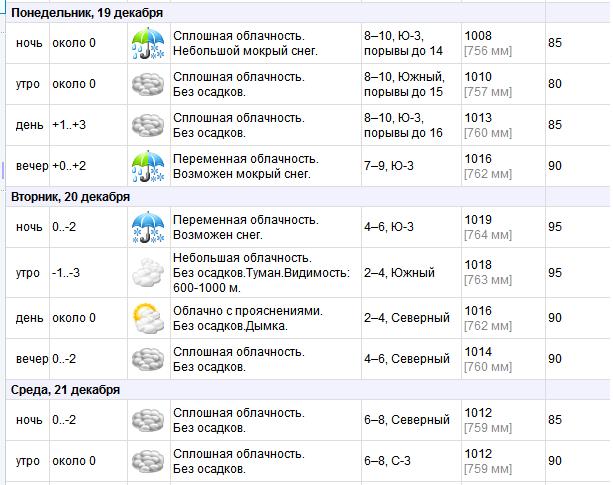613x485 pixels.
Task: Click the 'Среда, 21 декабря' date header
Action: (x=65, y=390)
